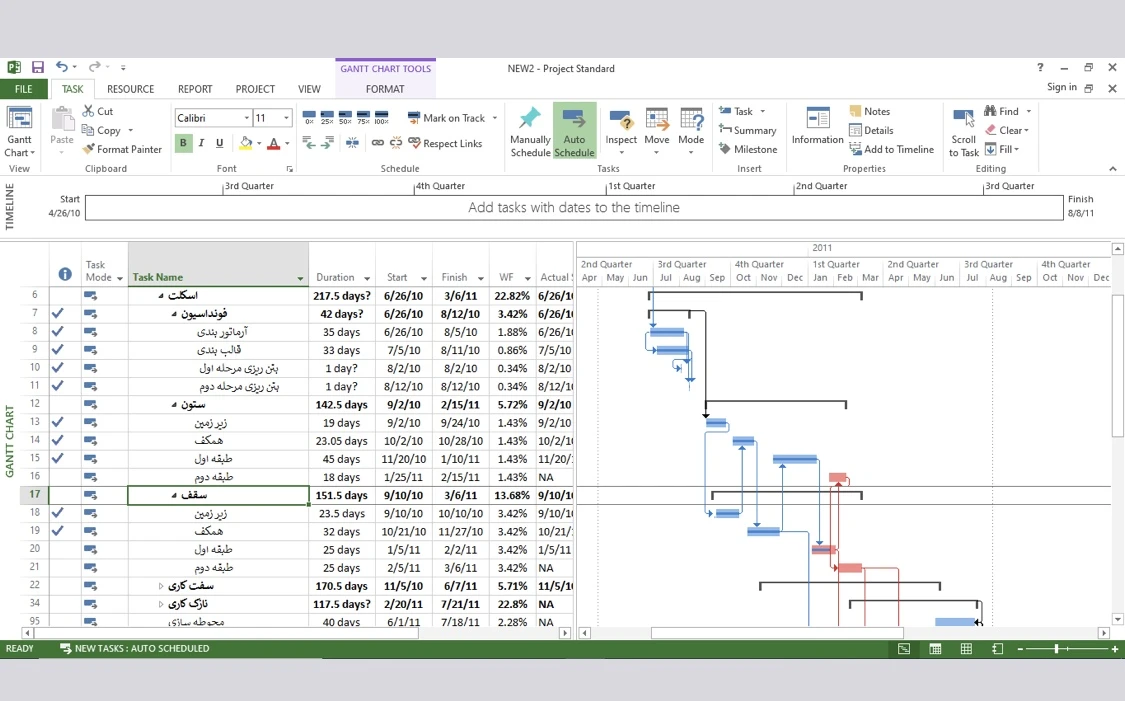Select Manually Schedule icon

coord(530,120)
